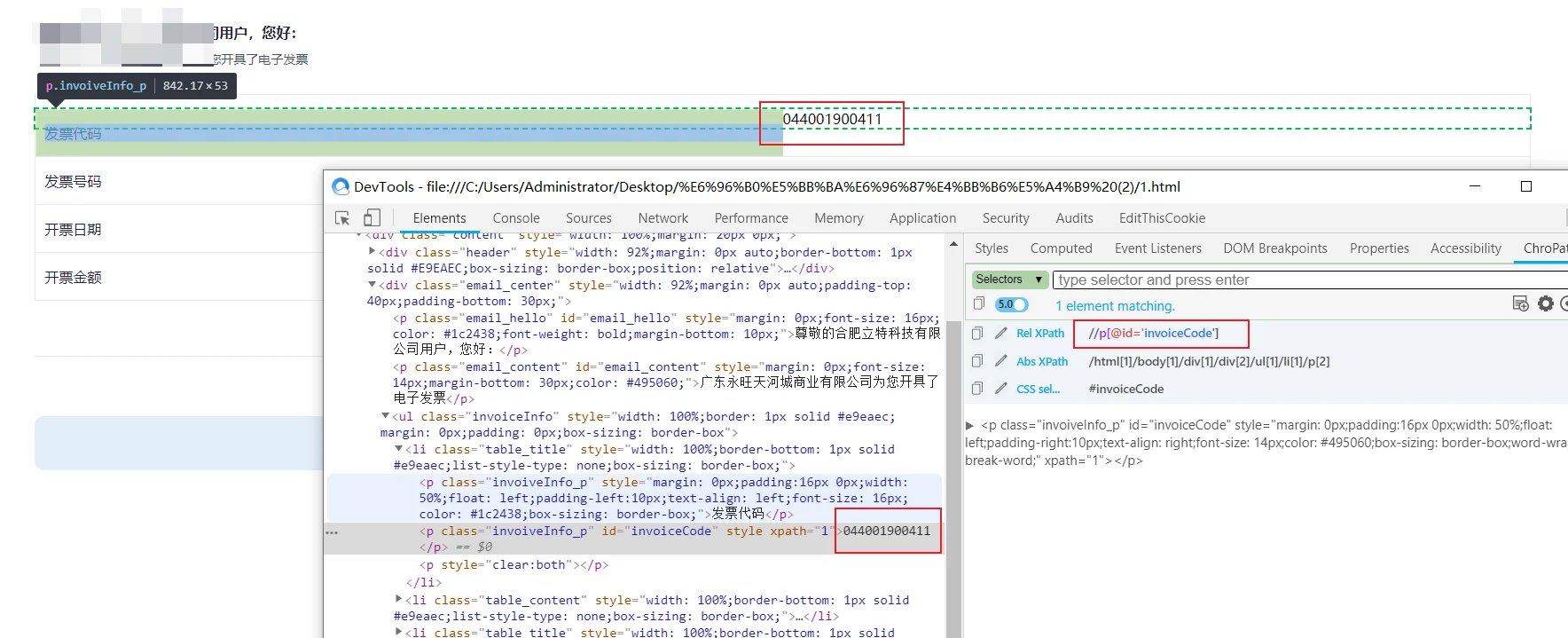Copy the CSS selector value icon
Image resolution: width=1568 pixels, height=638 pixels.
pos(976,389)
